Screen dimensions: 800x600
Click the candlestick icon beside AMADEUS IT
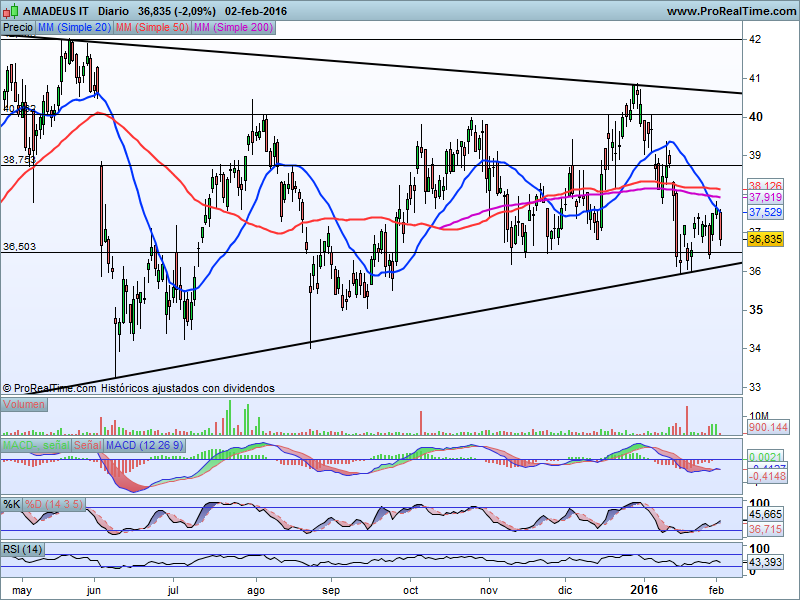(10, 10)
